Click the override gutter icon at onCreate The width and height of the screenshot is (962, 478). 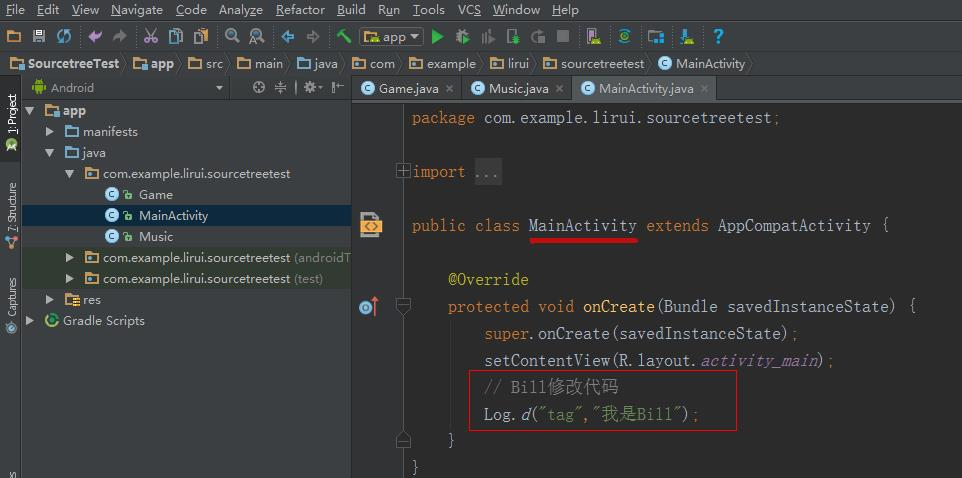click(x=369, y=306)
